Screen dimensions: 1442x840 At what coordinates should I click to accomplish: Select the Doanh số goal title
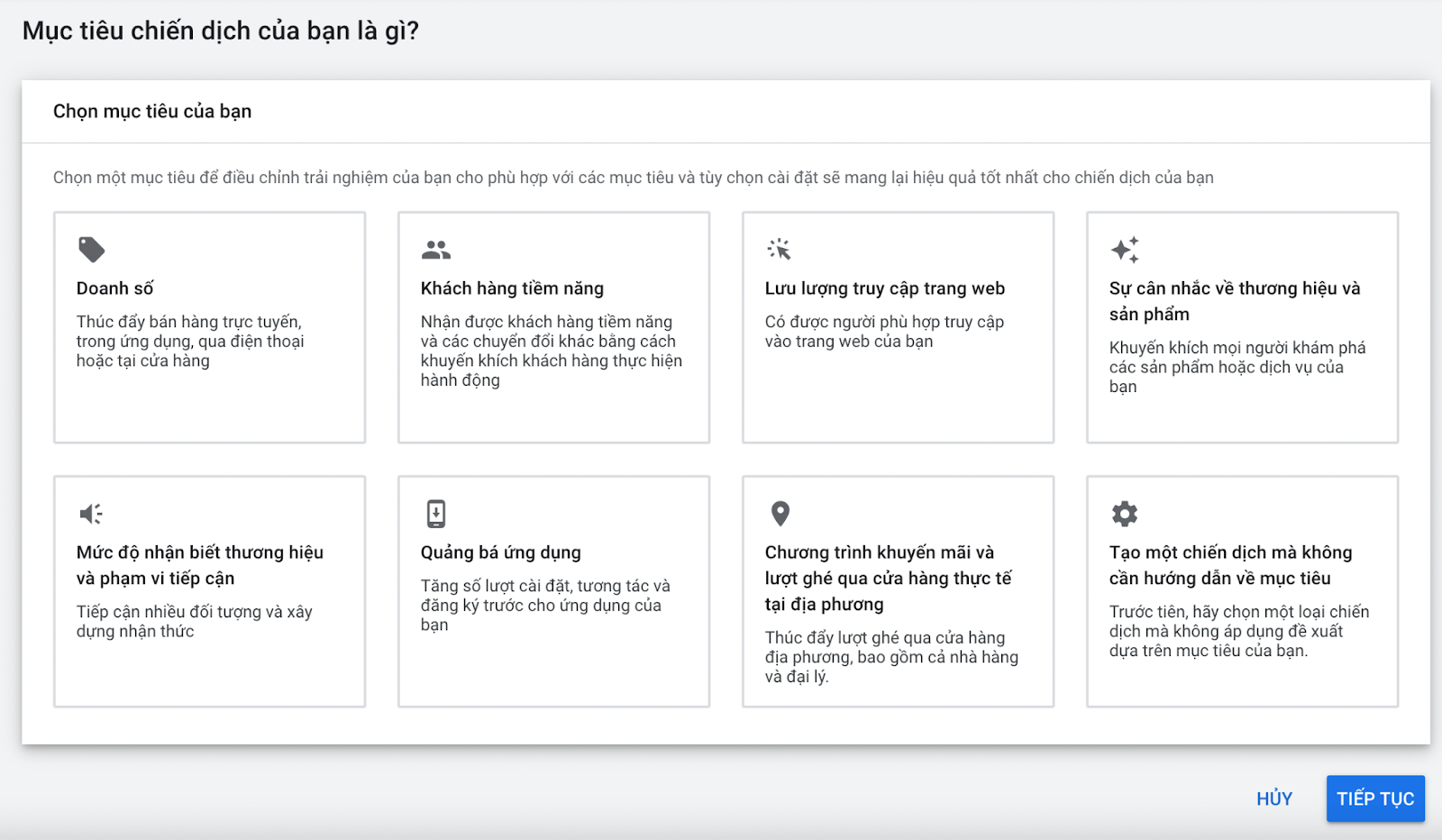(115, 288)
